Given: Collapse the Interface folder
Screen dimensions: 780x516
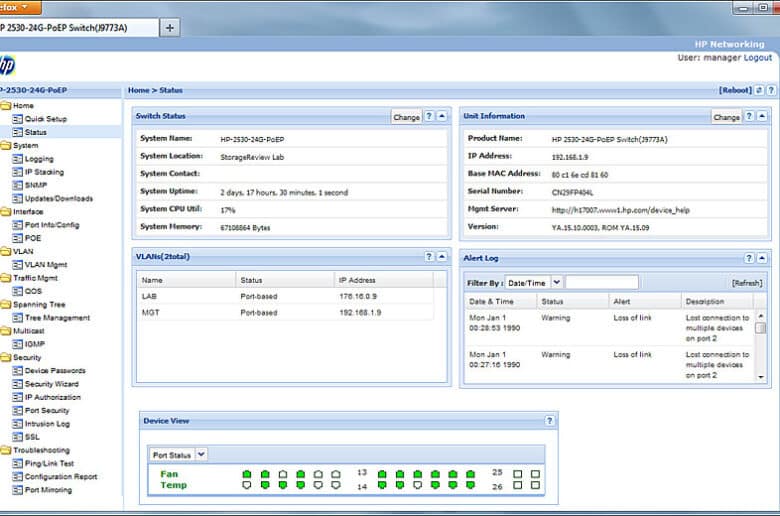Looking at the screenshot, I should click(5, 211).
